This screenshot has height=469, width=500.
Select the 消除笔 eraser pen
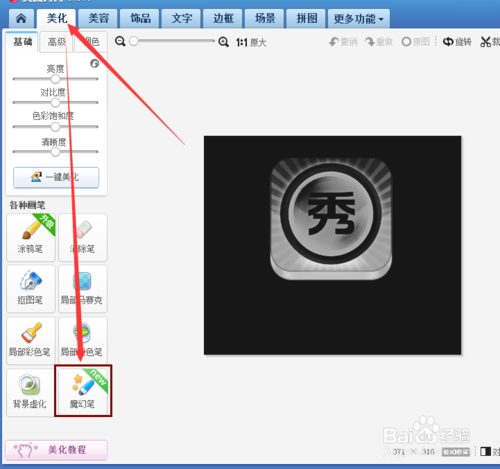[83, 237]
